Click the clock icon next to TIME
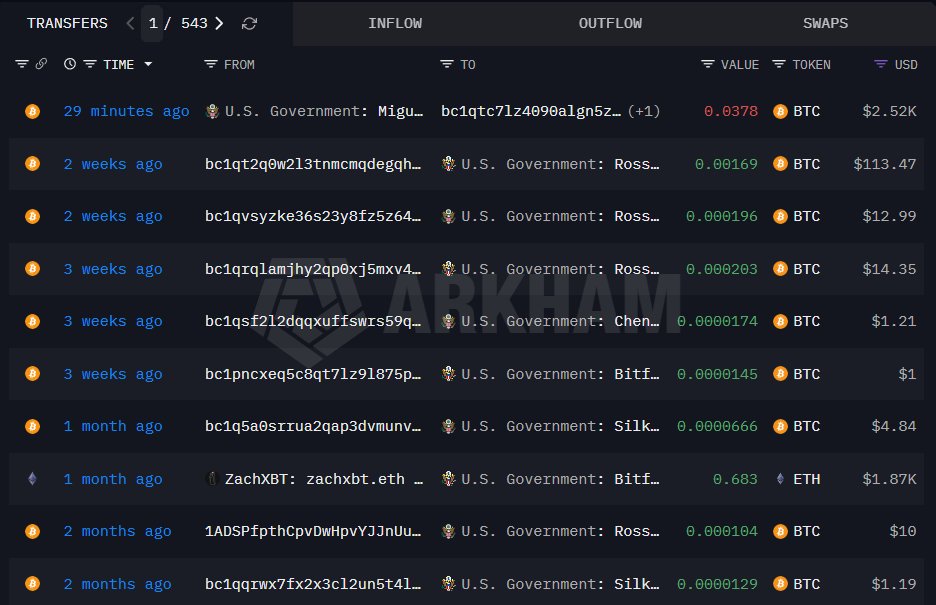Viewport: 936px width, 605px height. pyautogui.click(x=70, y=64)
